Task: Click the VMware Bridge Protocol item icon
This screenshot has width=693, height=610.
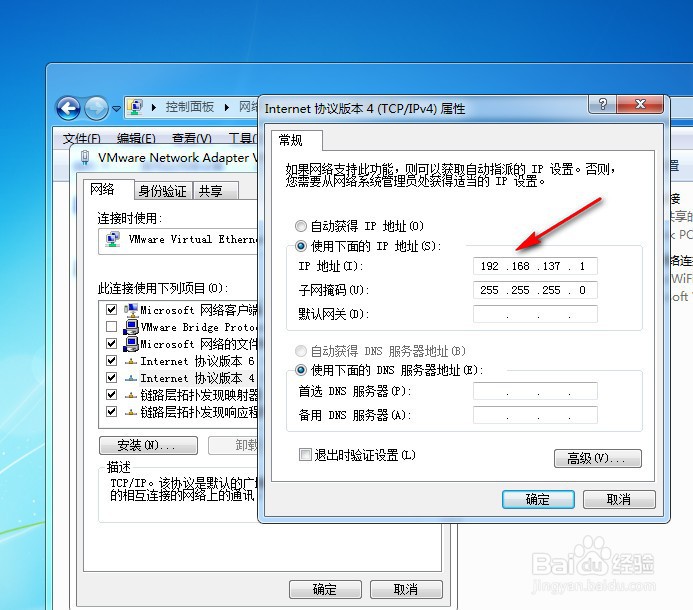Action: click(x=131, y=327)
